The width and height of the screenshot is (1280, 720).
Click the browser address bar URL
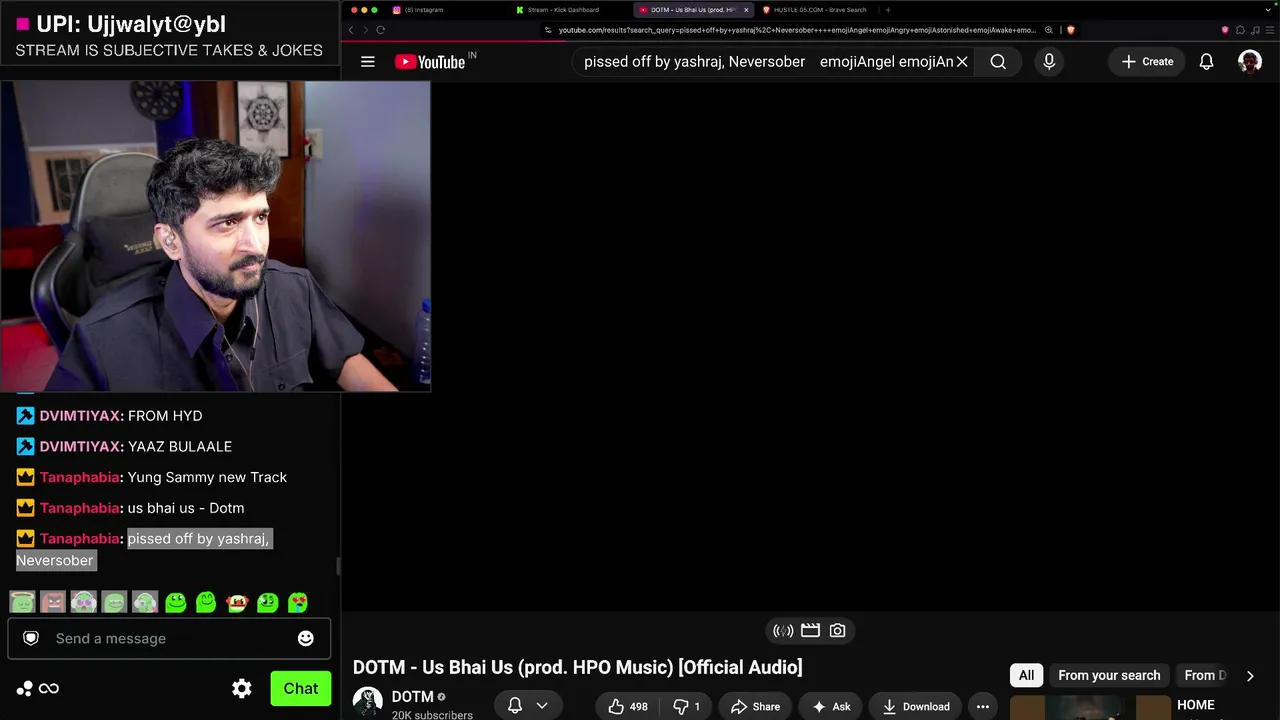click(x=797, y=30)
